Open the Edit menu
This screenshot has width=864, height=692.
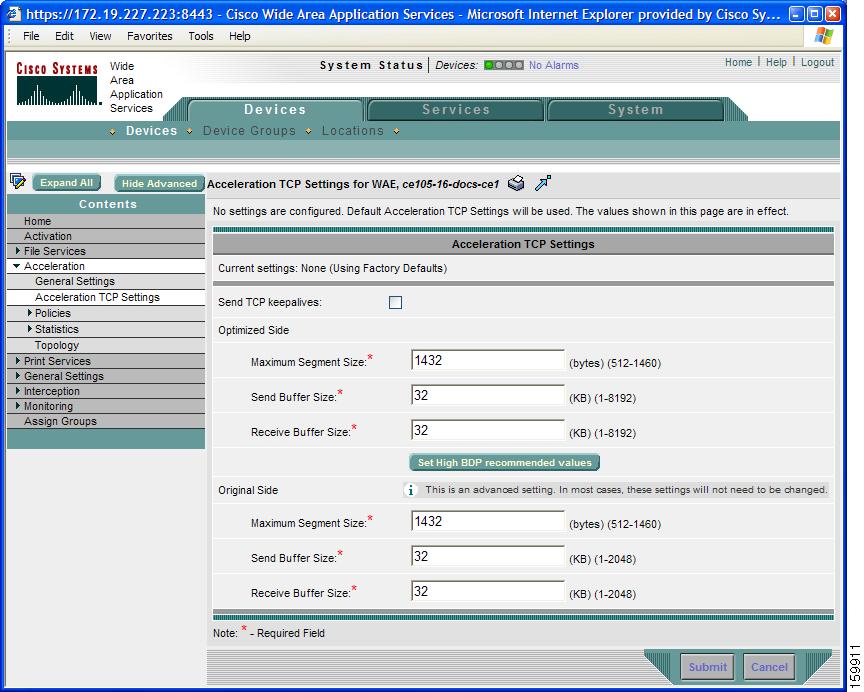click(64, 36)
